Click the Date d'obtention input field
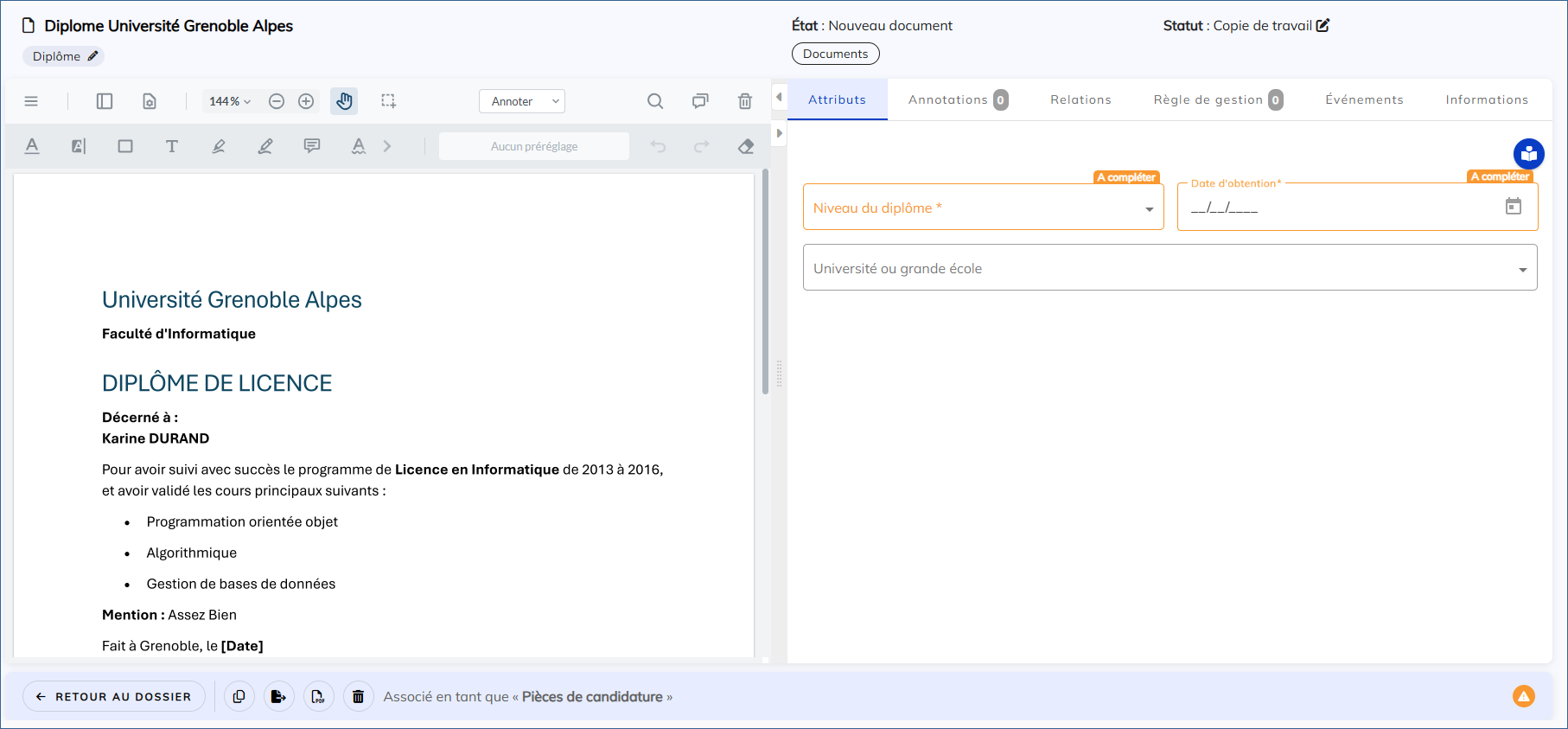 click(1340, 208)
